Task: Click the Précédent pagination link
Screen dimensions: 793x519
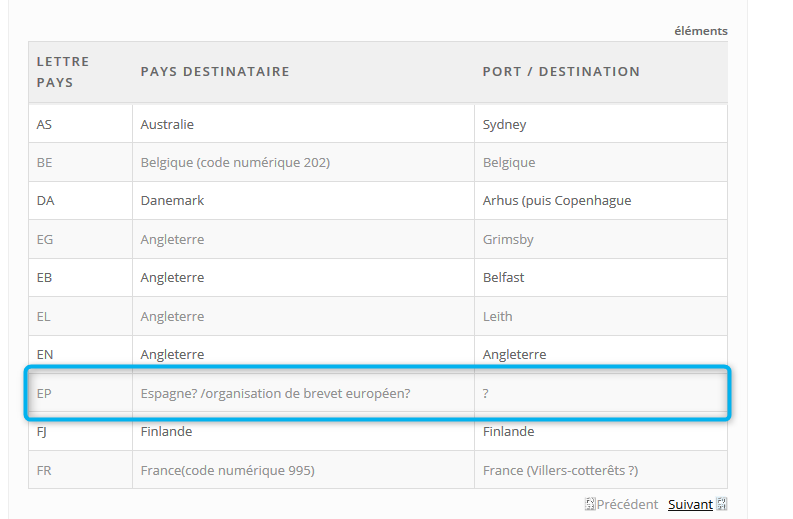Action: tap(627, 505)
